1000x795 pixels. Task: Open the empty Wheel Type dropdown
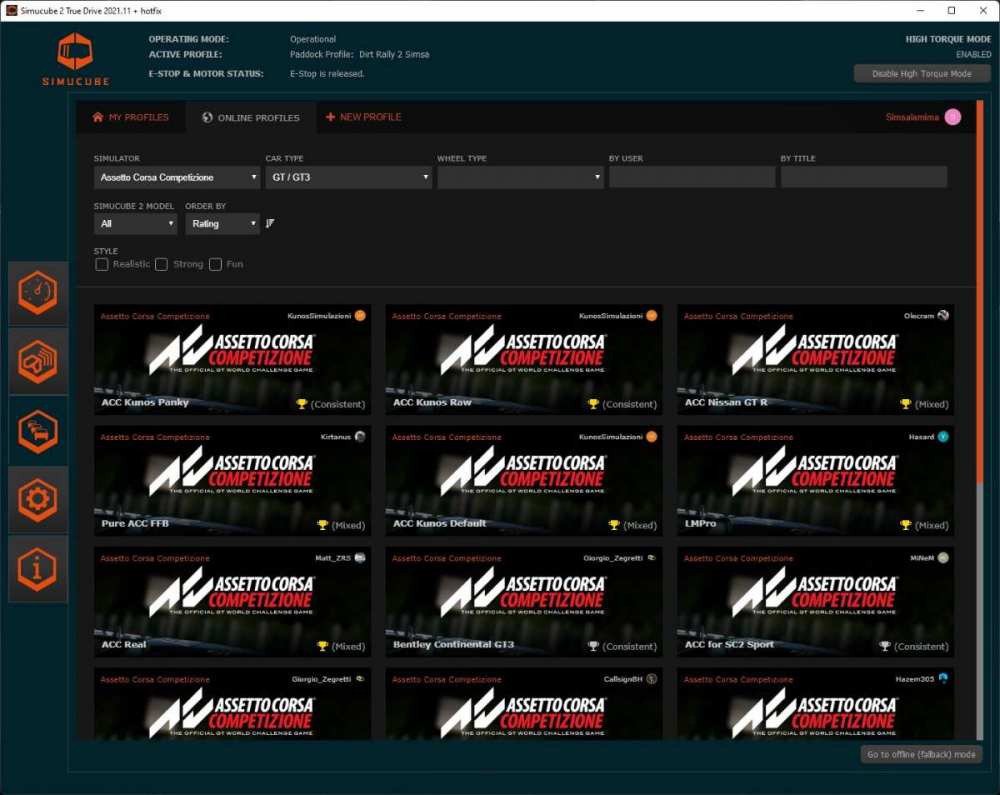pyautogui.click(x=520, y=177)
